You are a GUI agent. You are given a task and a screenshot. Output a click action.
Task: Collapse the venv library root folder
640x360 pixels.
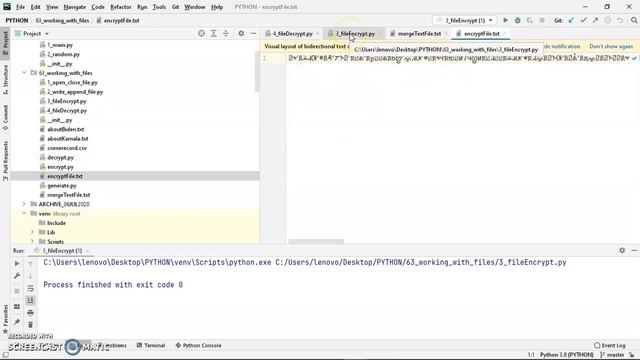click(24, 213)
